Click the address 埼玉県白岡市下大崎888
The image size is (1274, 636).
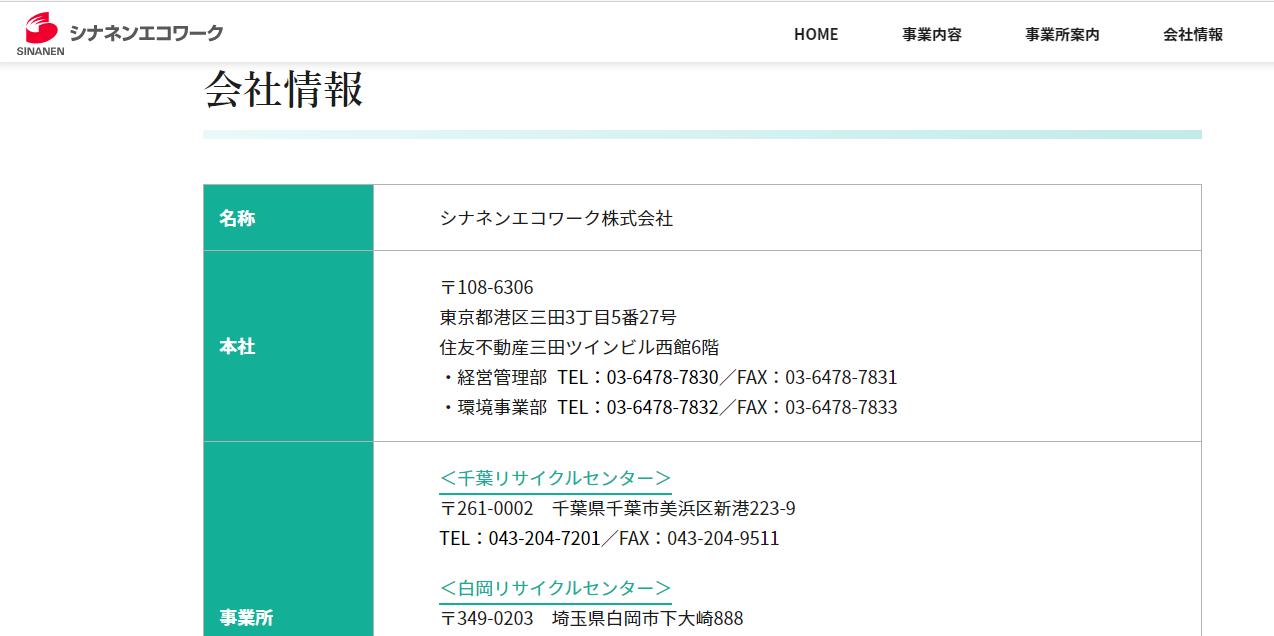tap(648, 619)
